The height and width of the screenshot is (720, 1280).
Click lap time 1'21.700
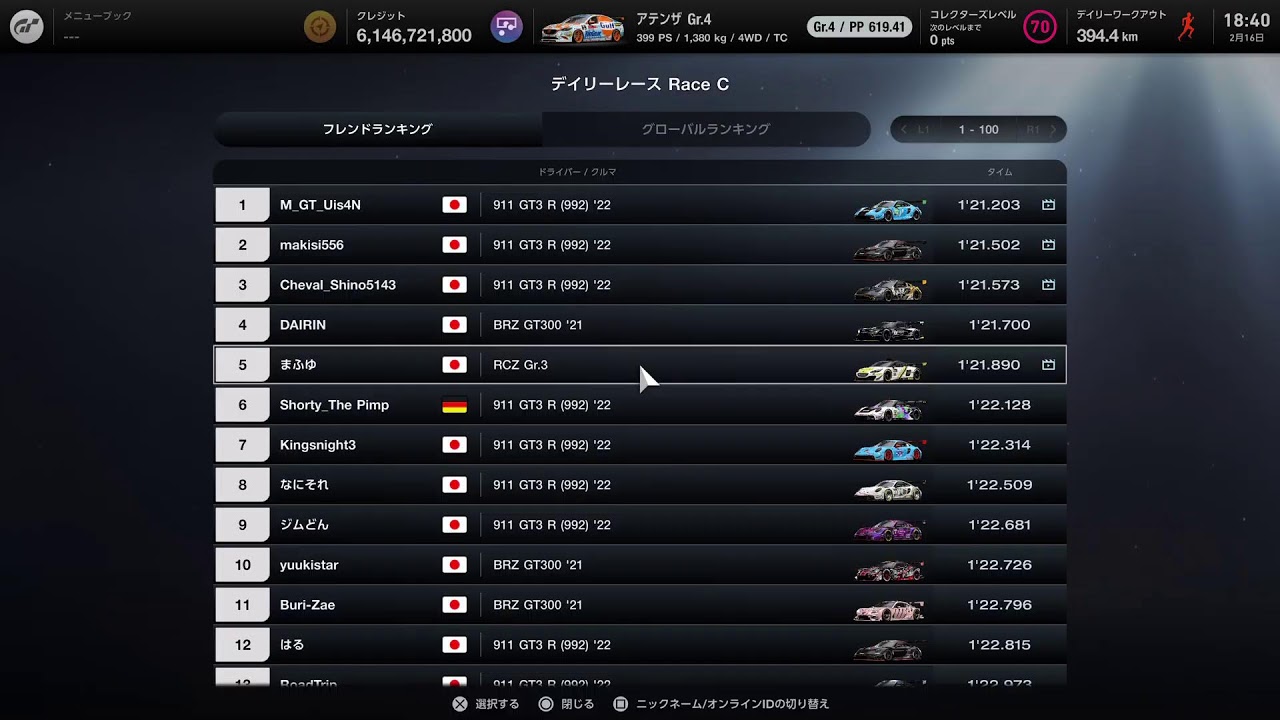click(999, 325)
